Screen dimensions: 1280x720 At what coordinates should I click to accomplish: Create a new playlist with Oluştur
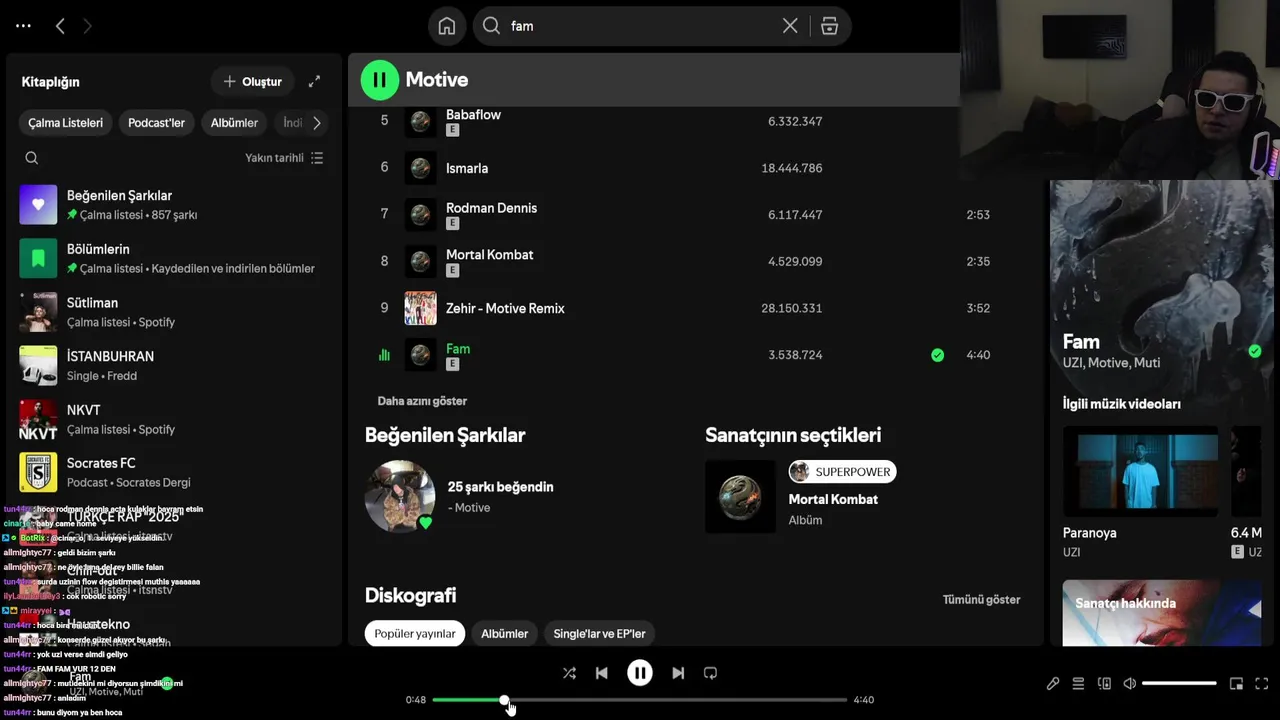(x=252, y=81)
